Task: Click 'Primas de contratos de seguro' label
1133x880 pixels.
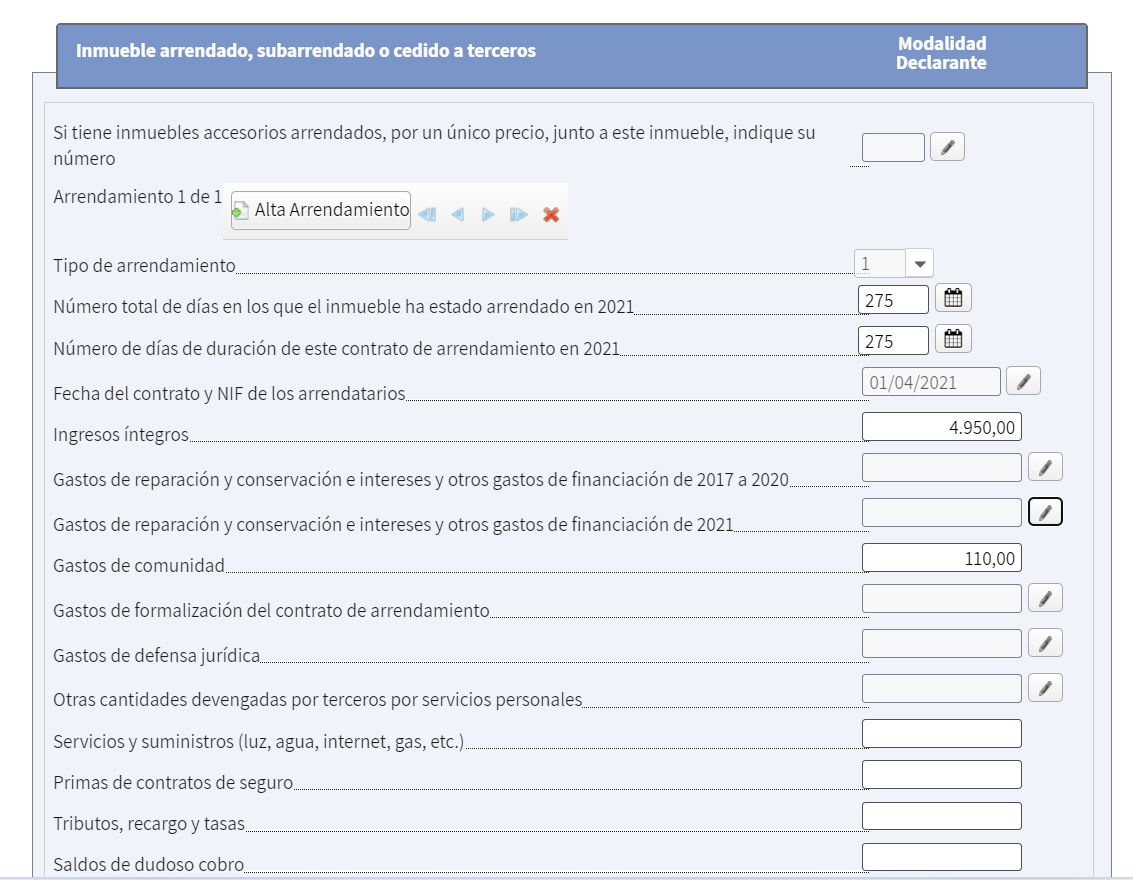Action: [173, 782]
